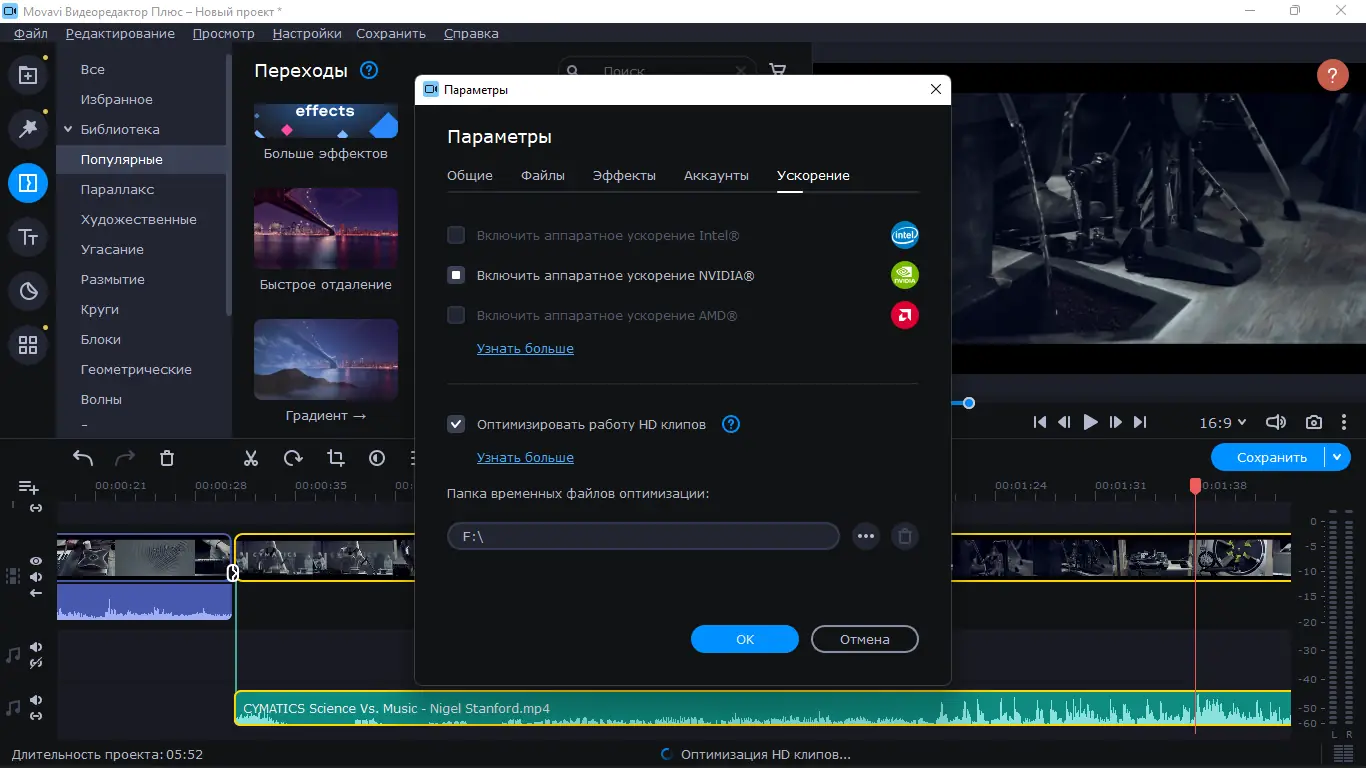Split clip with the scissors tool
The image size is (1366, 768).
coord(251,458)
